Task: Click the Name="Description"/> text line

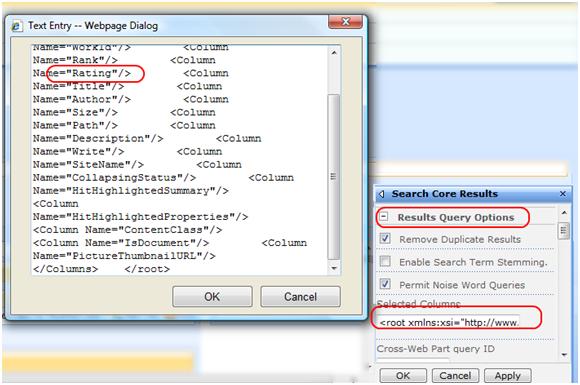Action: (98, 138)
